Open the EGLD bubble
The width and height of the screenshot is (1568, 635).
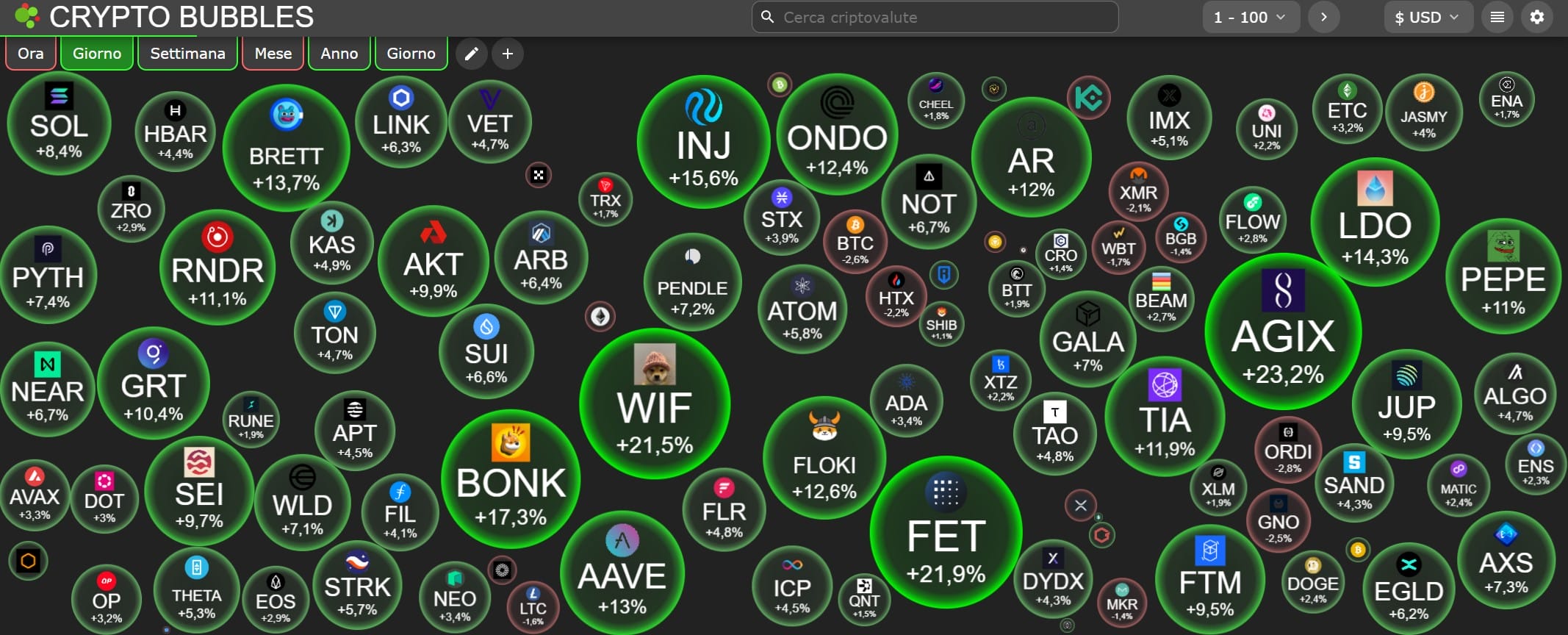pyautogui.click(x=1409, y=588)
